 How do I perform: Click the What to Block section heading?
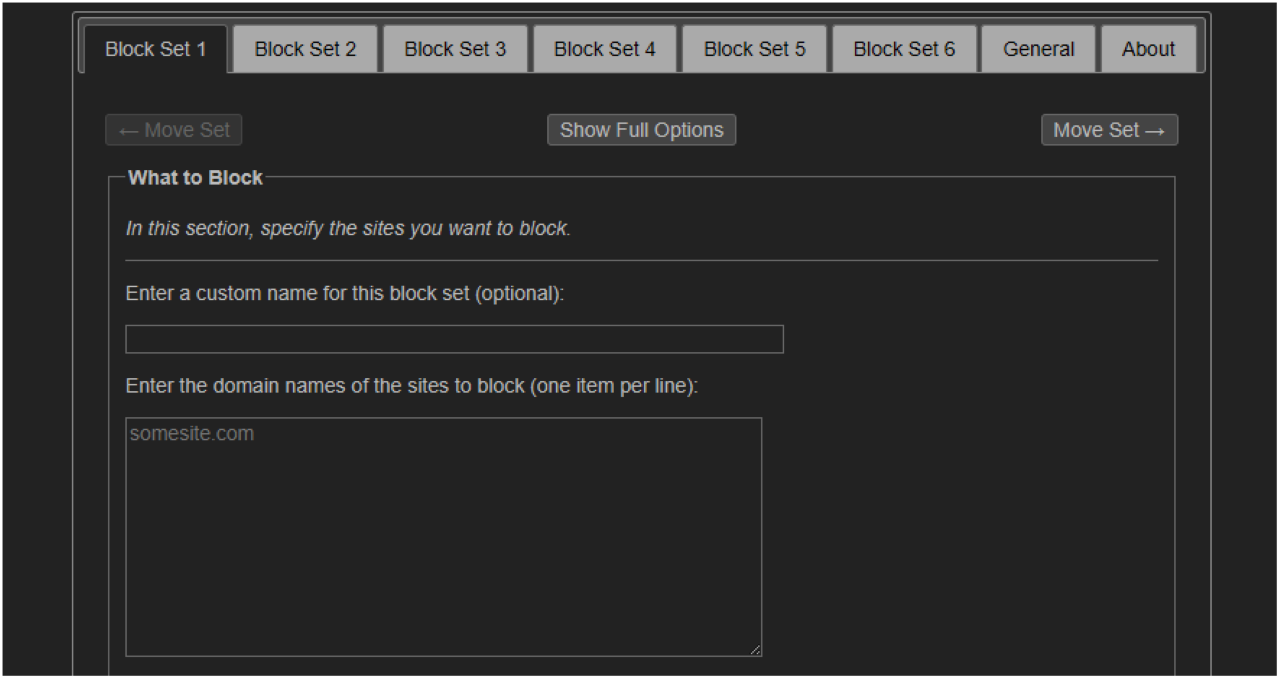pos(195,177)
